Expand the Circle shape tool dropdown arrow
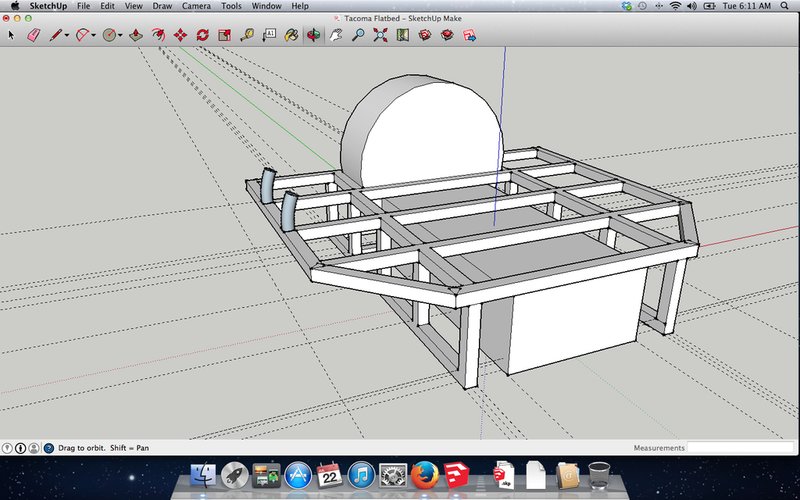 pos(120,35)
